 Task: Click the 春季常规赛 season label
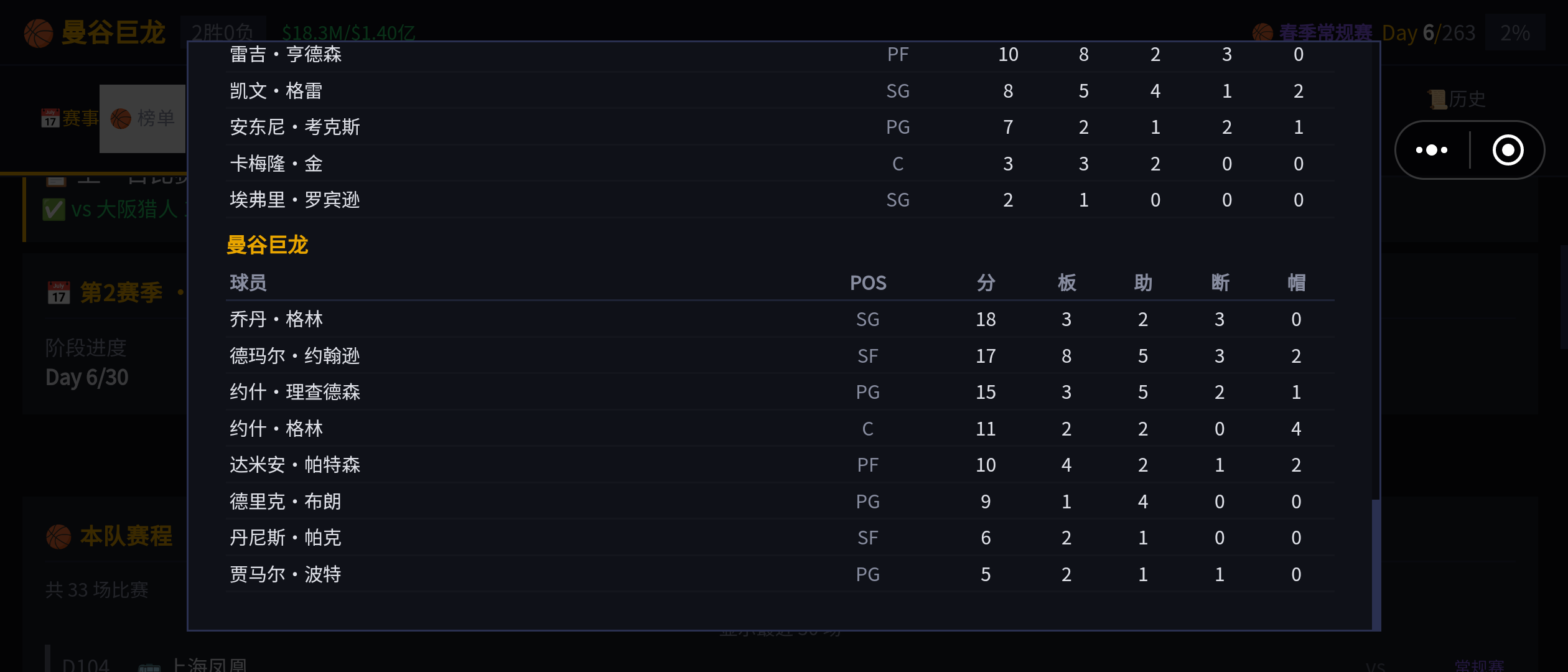coord(1325,33)
